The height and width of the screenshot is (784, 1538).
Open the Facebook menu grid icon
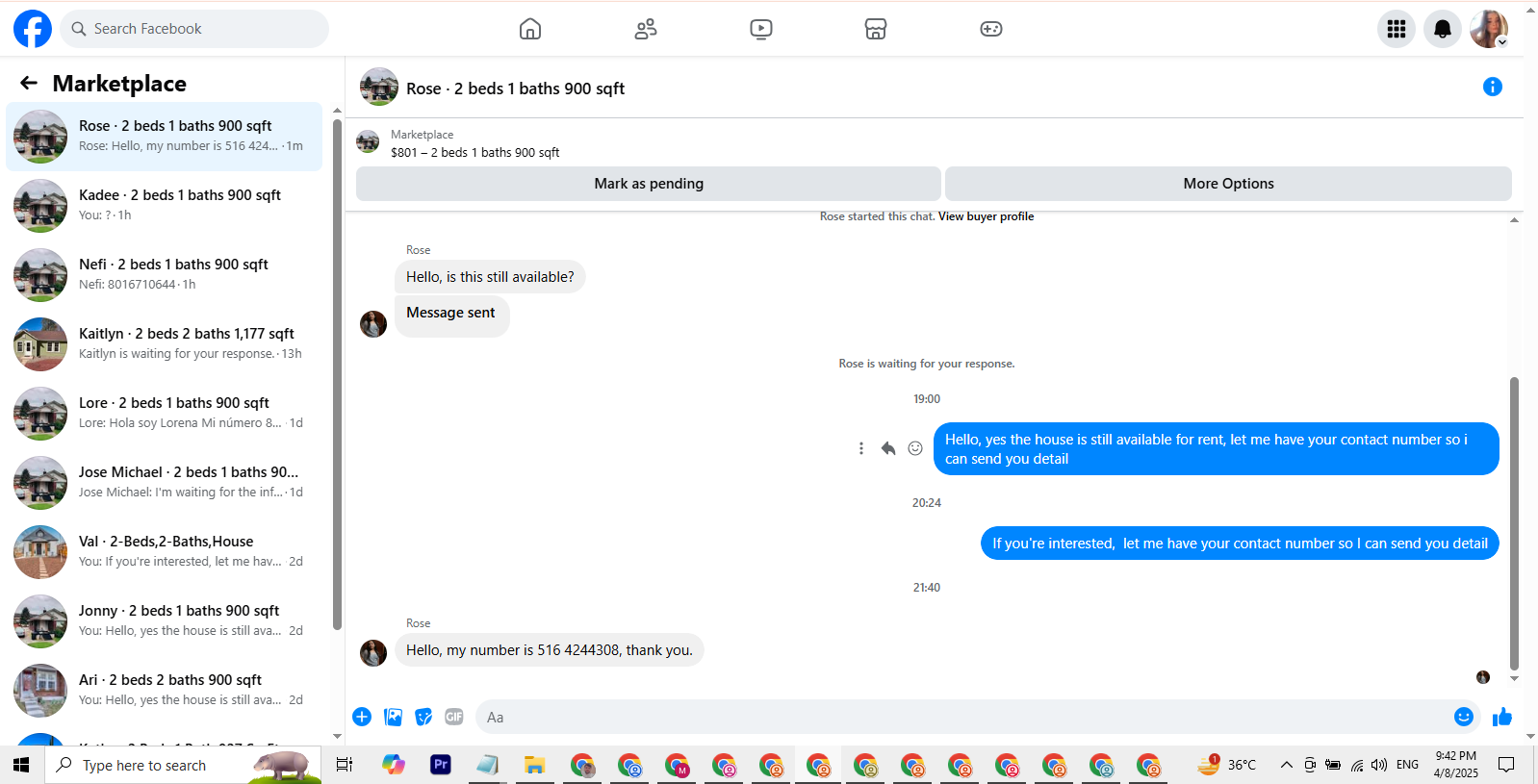coord(1397,29)
